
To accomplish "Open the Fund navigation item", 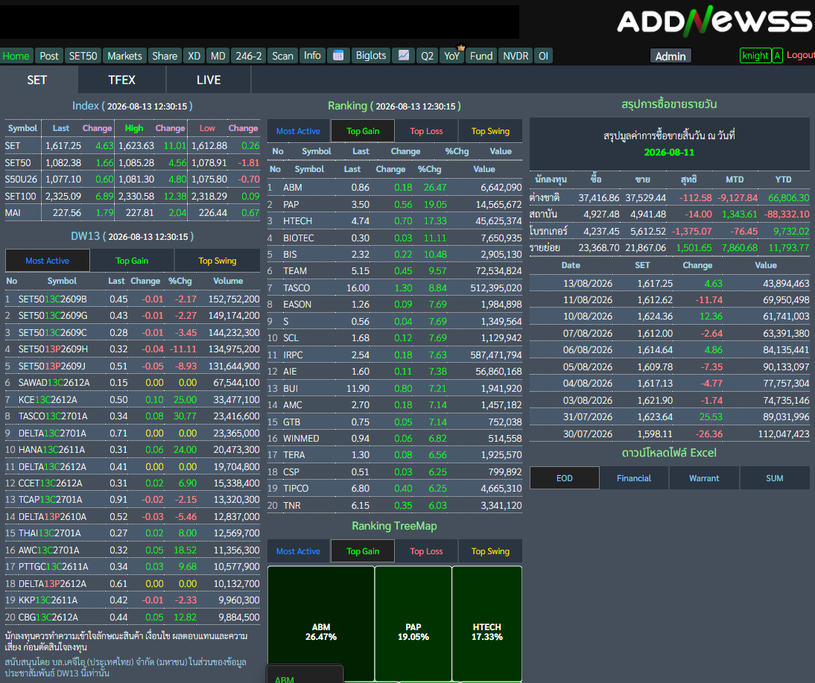I will pyautogui.click(x=481, y=56).
